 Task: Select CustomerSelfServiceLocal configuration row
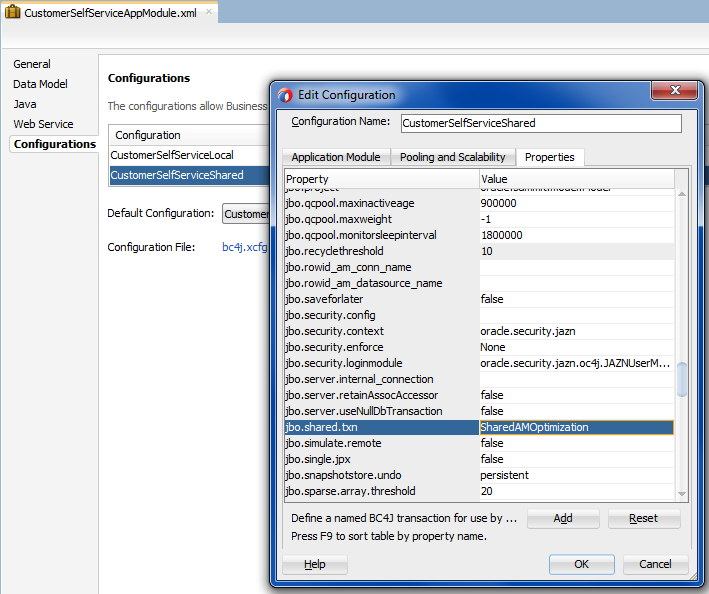pos(189,155)
